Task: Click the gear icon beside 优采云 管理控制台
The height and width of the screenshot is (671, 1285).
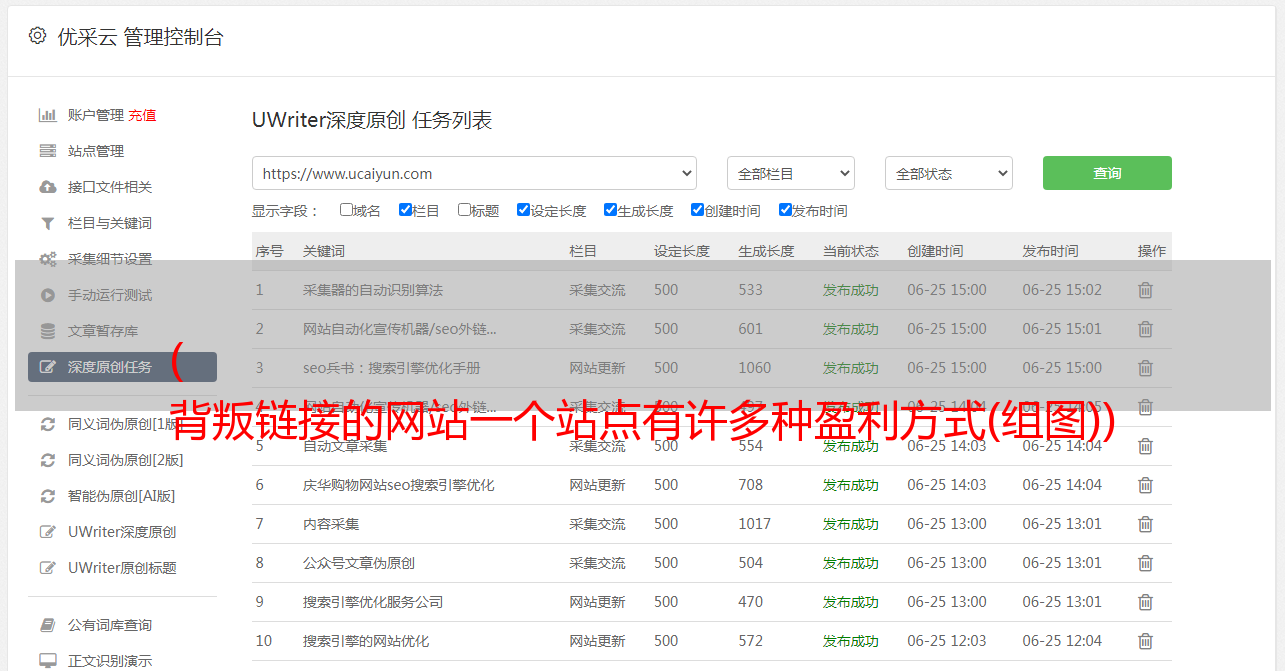Action: (x=37, y=36)
